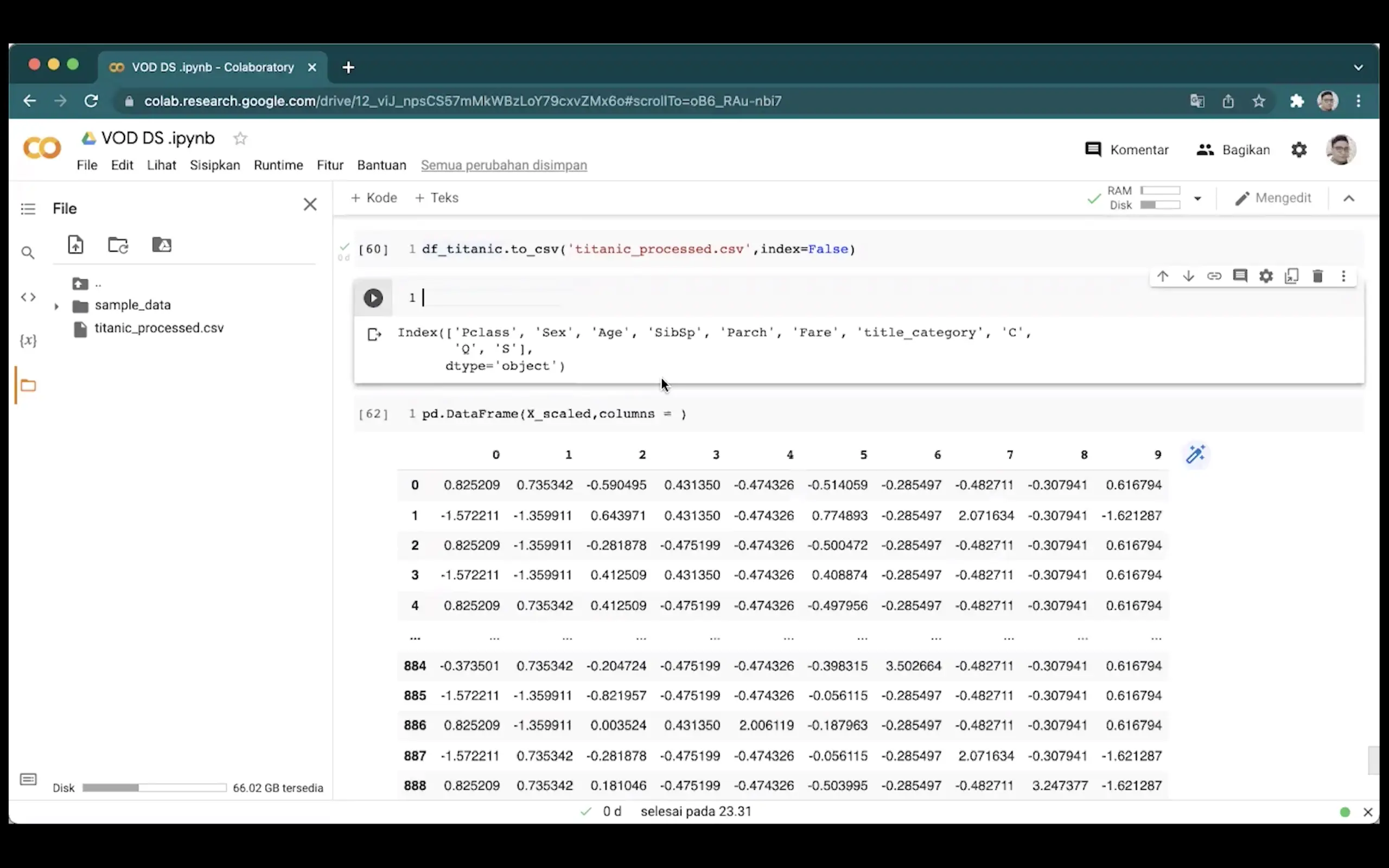
Task: Open Colab settings gear
Action: [1299, 150]
